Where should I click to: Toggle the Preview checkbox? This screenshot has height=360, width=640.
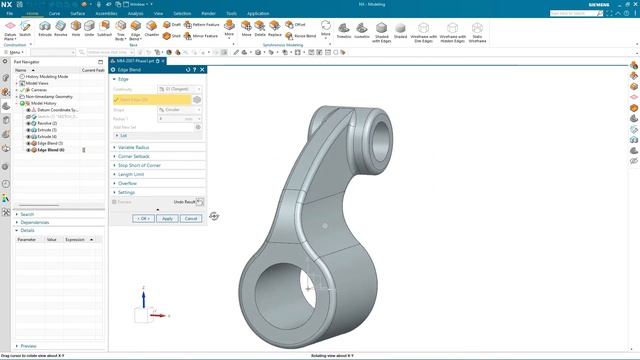click(114, 202)
